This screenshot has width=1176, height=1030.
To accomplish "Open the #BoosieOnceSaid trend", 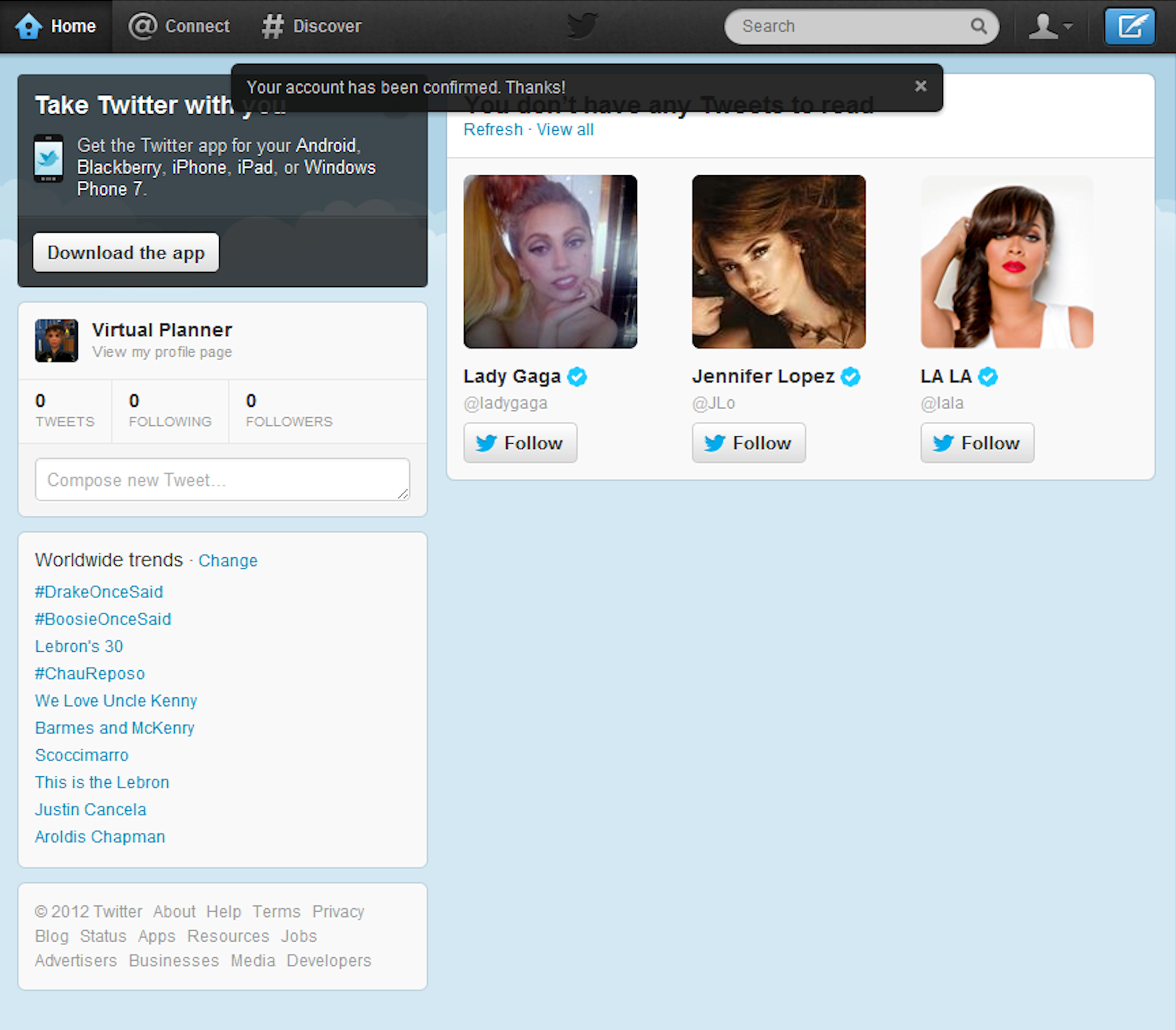I will pyautogui.click(x=103, y=619).
